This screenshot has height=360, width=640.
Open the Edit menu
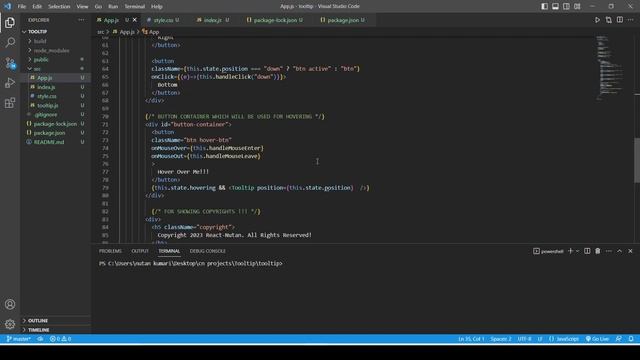pos(37,7)
